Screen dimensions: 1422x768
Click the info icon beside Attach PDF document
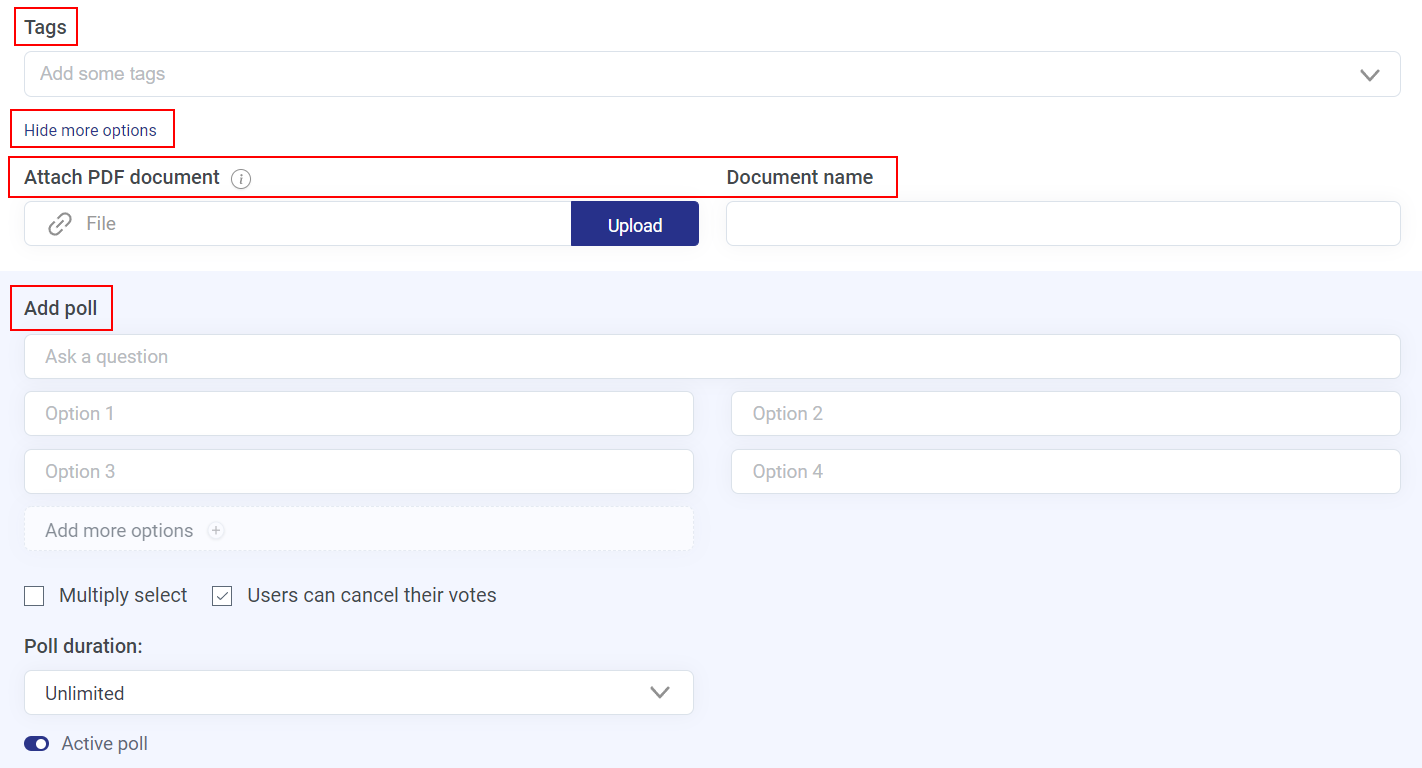click(x=241, y=179)
